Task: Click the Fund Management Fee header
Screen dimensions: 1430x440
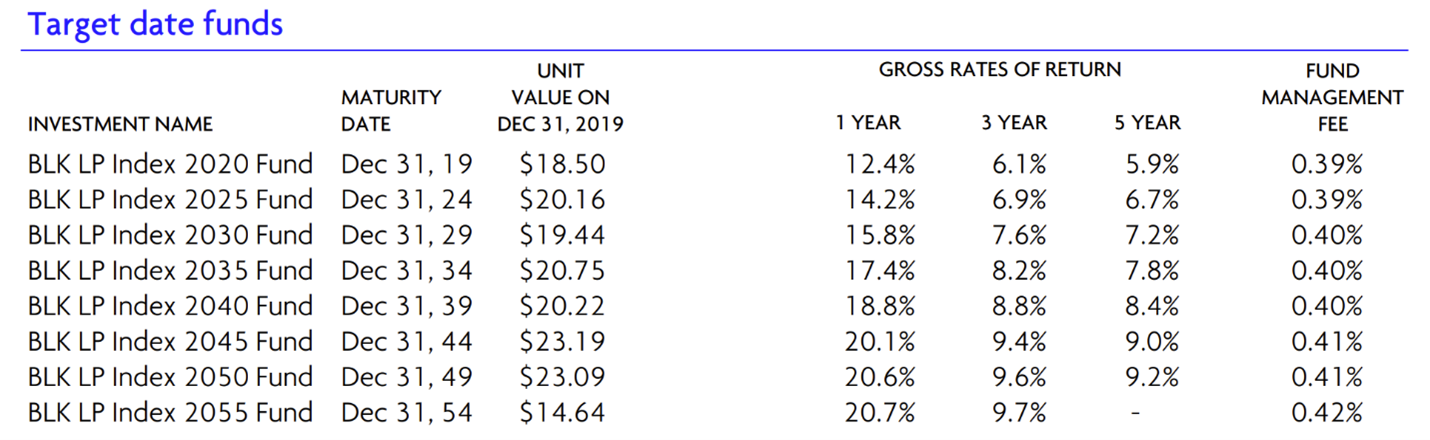Action: click(1332, 98)
